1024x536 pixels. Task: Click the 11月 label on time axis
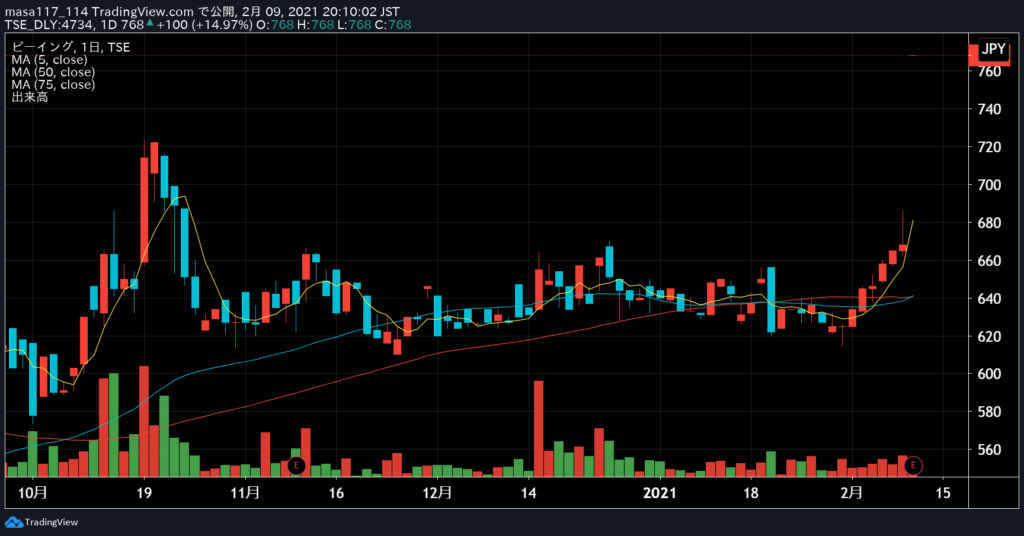(x=246, y=492)
